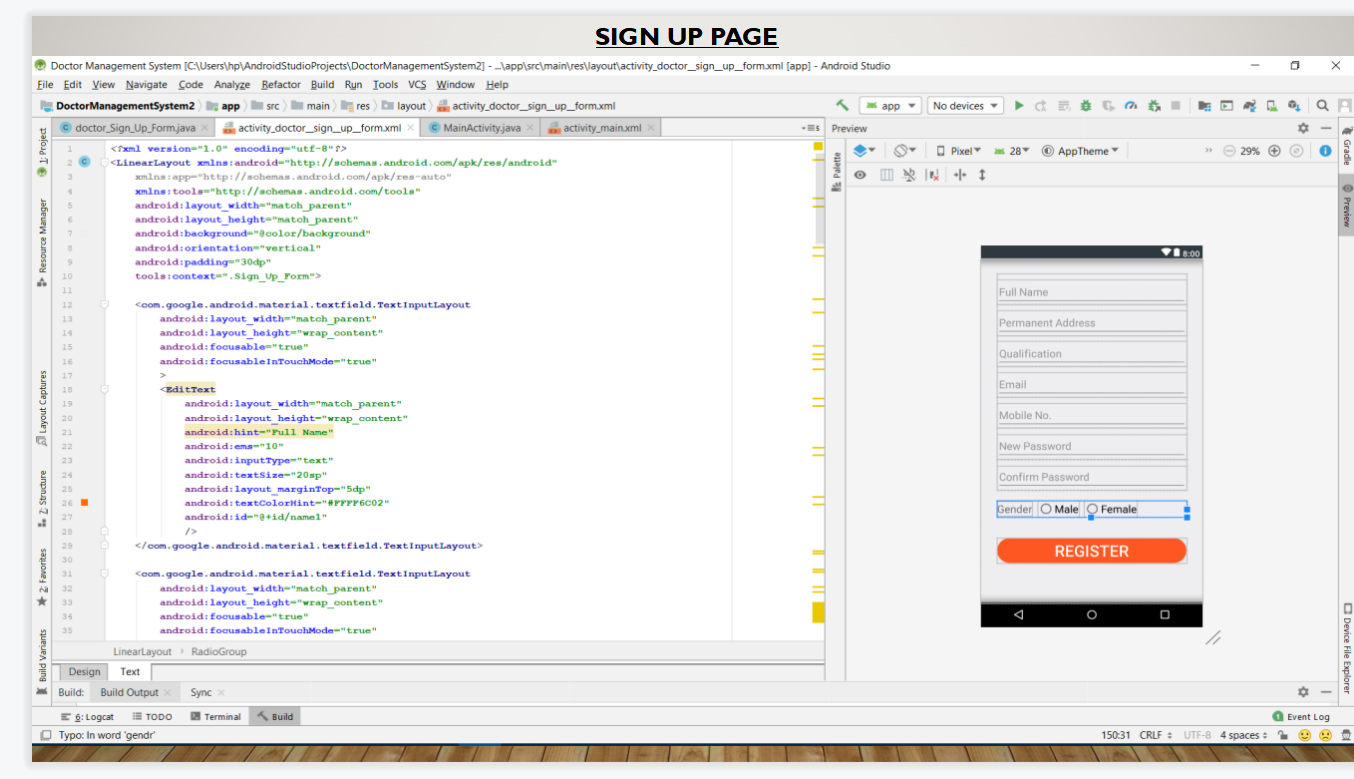The height and width of the screenshot is (779, 1354).
Task: Start debugging with the bug icon
Action: click(1086, 105)
